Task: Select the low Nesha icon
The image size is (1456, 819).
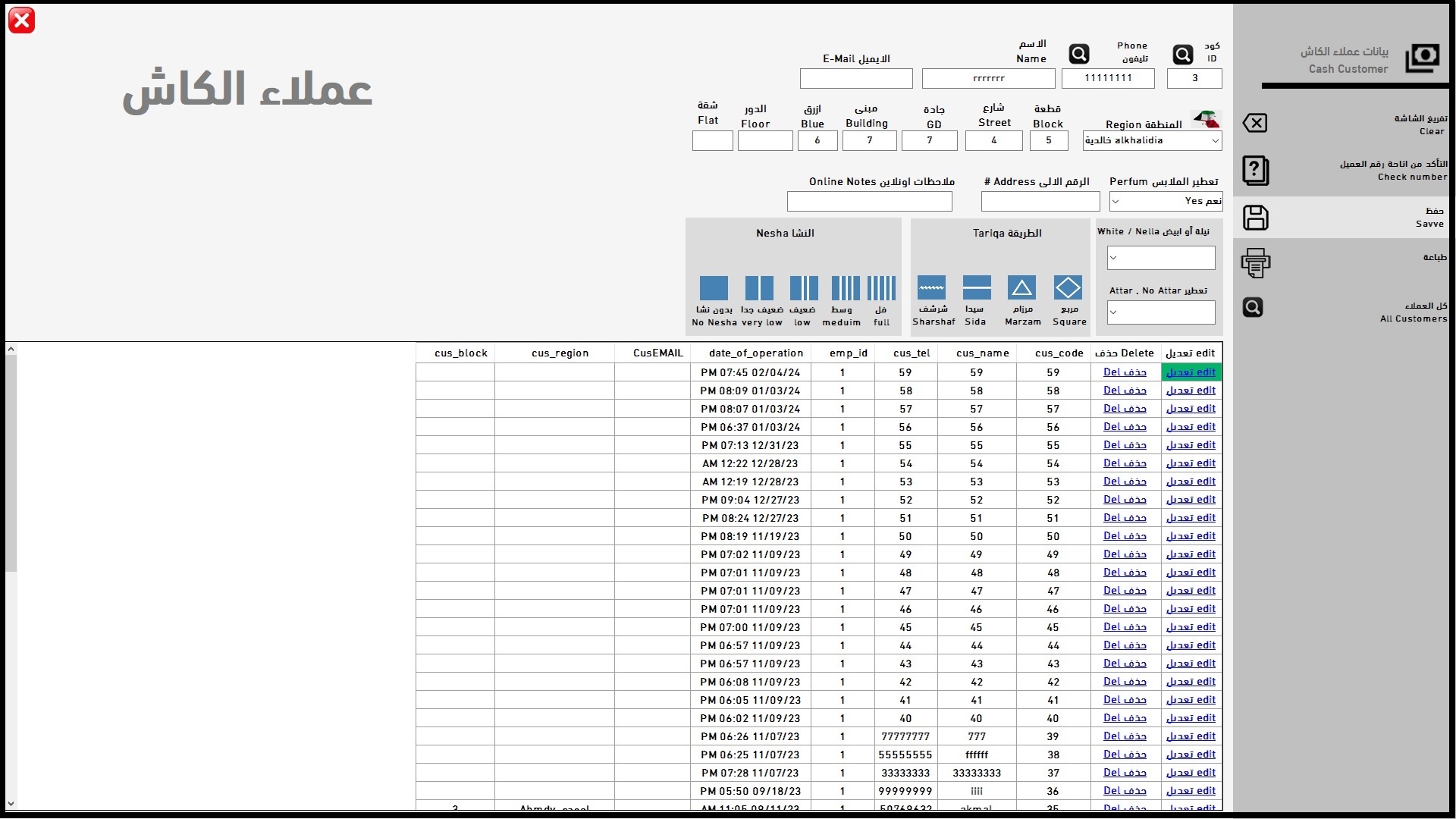Action: pos(804,288)
